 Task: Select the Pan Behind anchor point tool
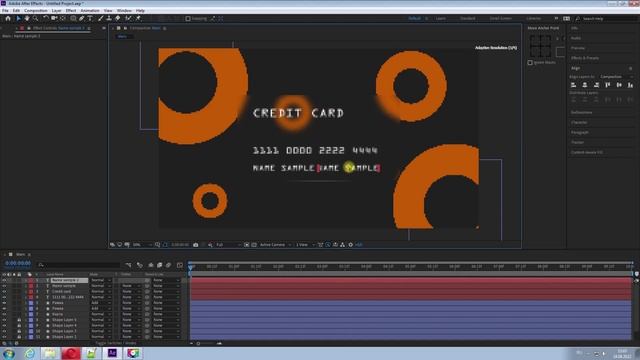[63, 18]
